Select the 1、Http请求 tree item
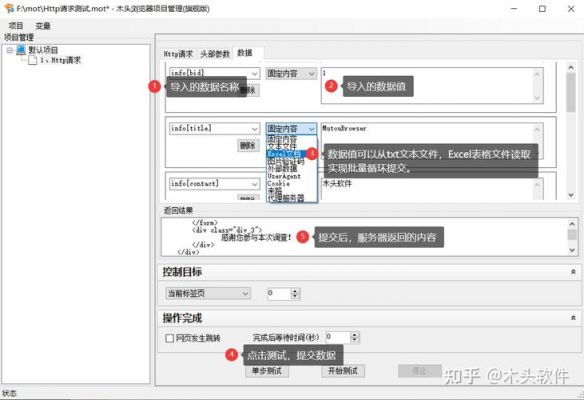 point(60,60)
